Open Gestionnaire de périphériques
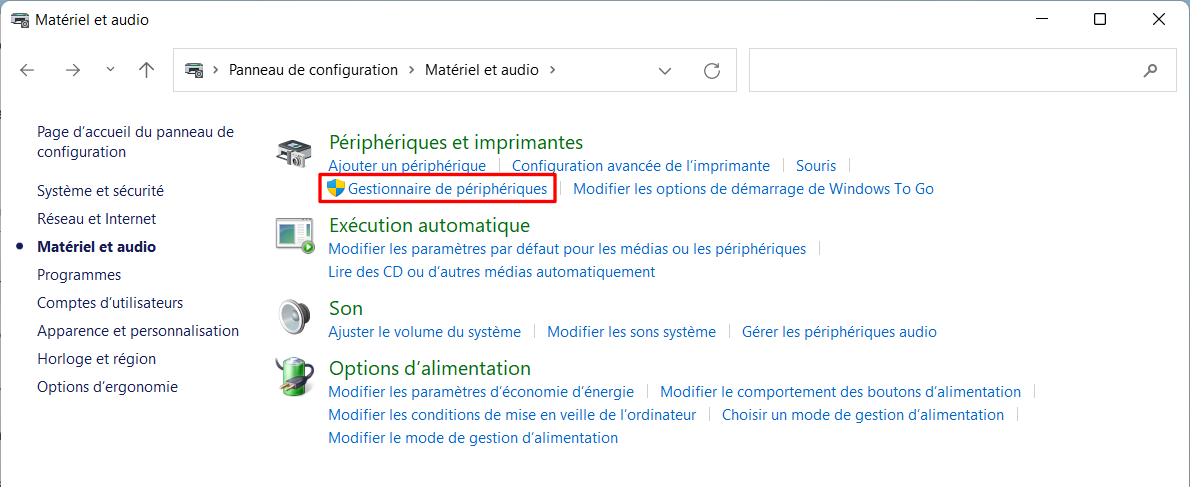 pos(448,188)
